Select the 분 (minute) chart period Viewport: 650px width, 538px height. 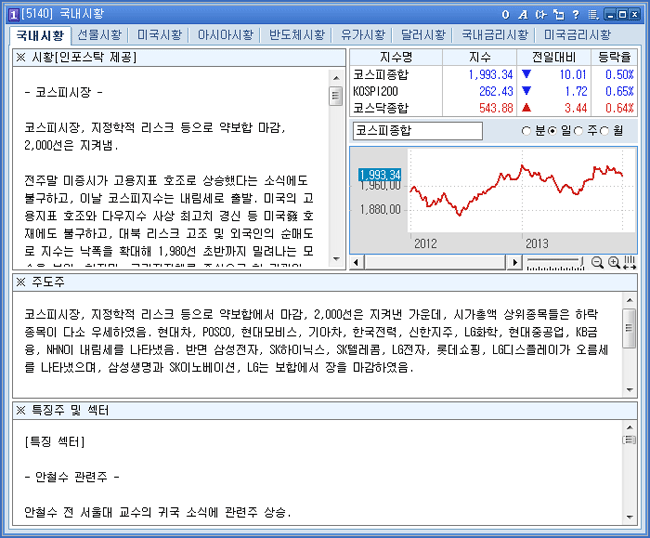pos(527,131)
